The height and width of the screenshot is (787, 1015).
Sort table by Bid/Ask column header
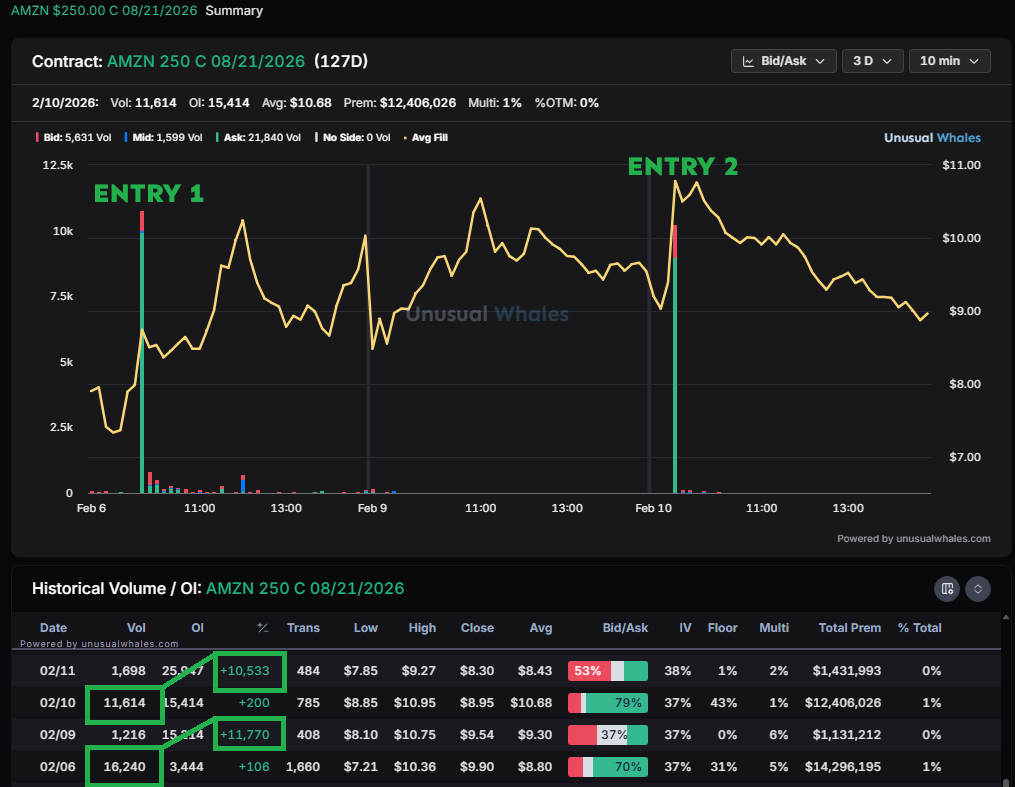point(625,628)
